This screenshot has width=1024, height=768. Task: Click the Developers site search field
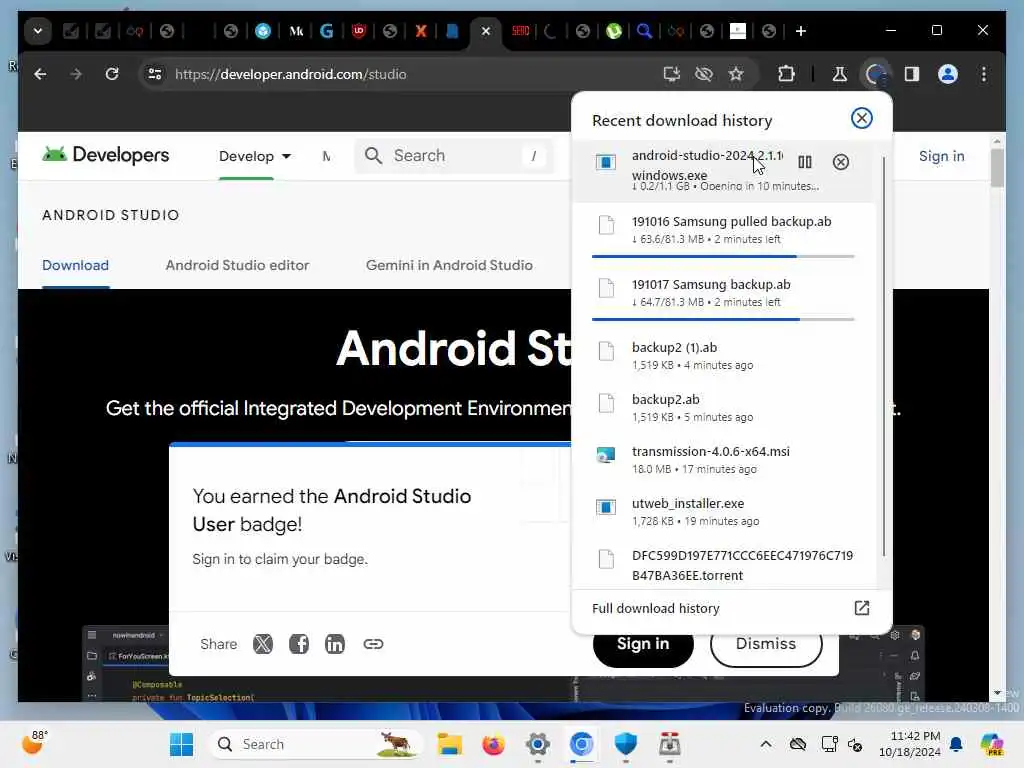[454, 155]
